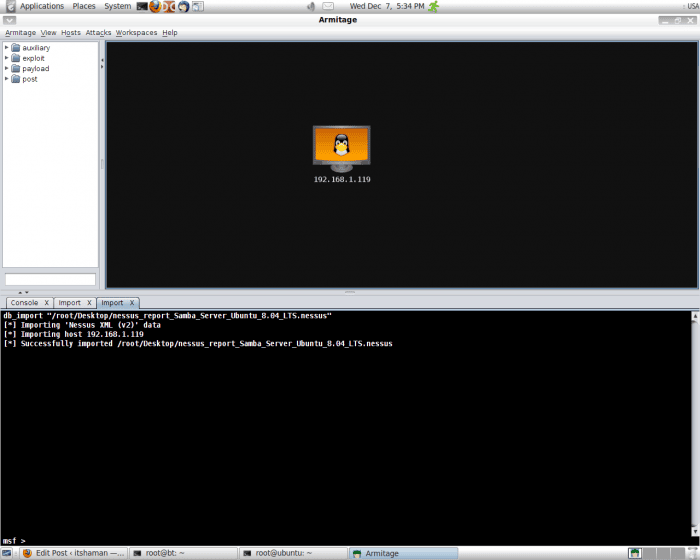Click the 'Importing Nessus XML (v2)' line
The width and height of the screenshot is (700, 560).
(82, 325)
